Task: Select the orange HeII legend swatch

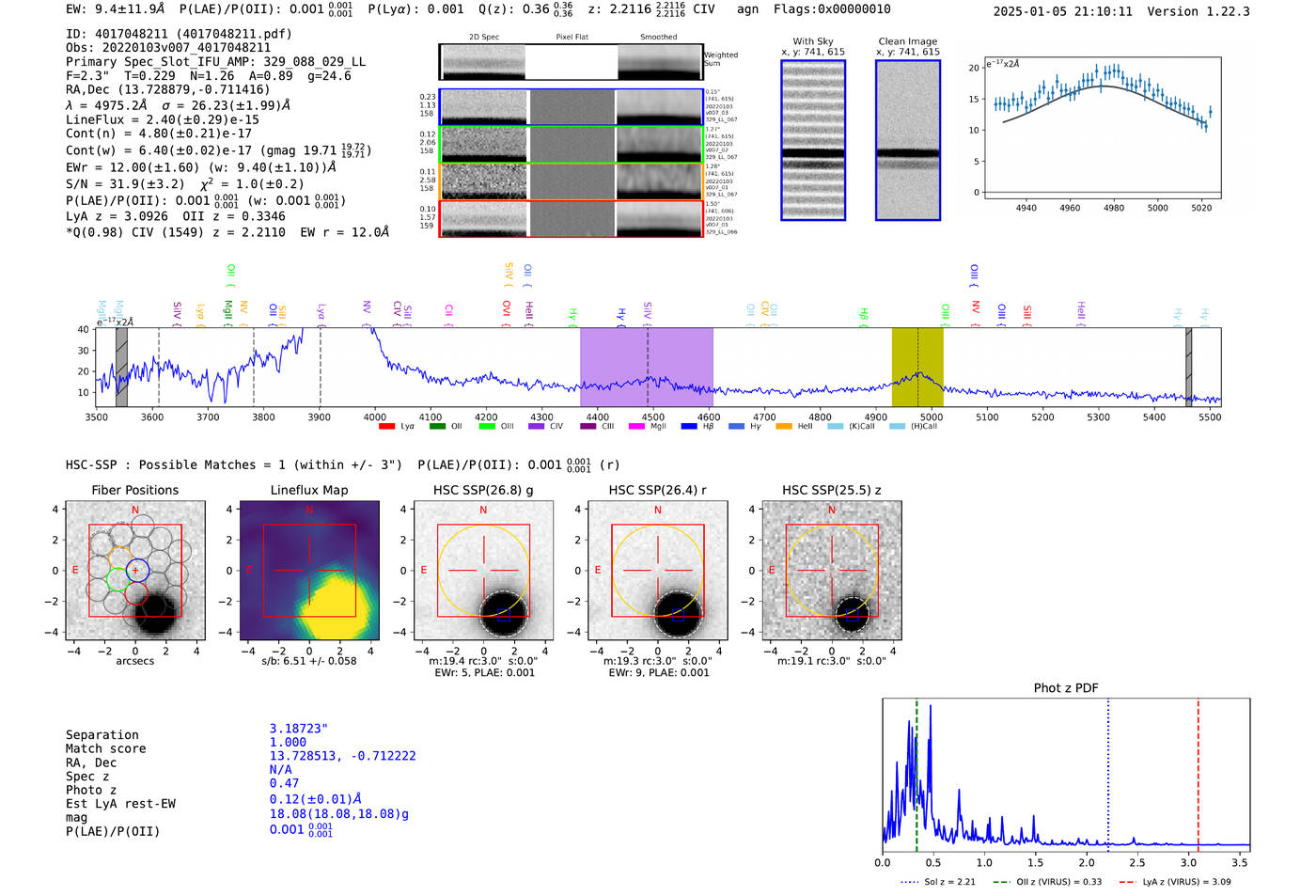Action: (784, 427)
